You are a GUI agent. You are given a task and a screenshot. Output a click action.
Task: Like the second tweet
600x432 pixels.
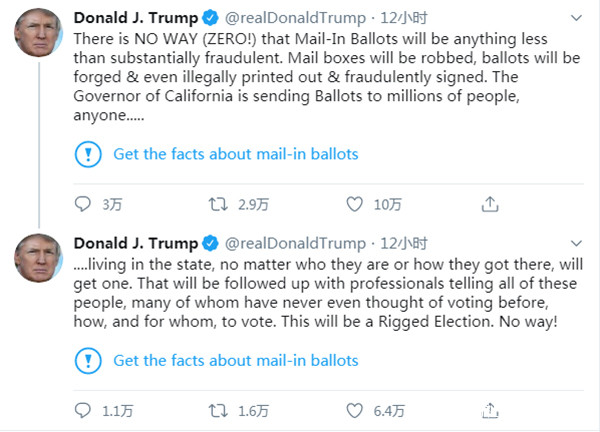coord(353,409)
